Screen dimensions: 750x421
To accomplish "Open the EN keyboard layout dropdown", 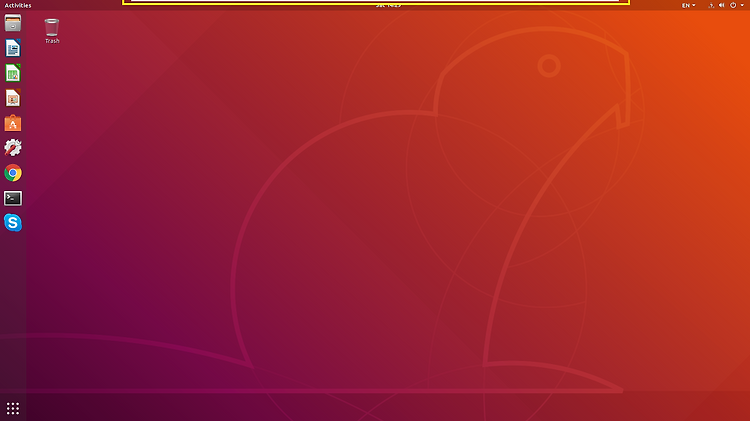I will (688, 5).
